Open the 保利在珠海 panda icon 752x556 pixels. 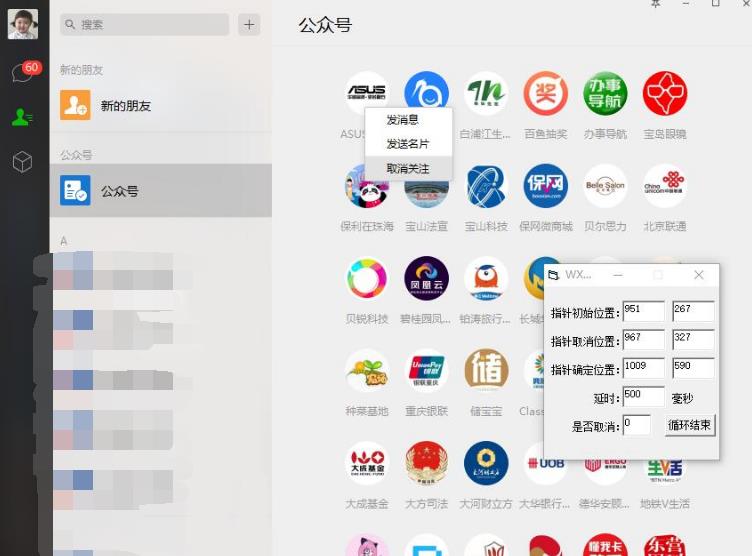367,186
